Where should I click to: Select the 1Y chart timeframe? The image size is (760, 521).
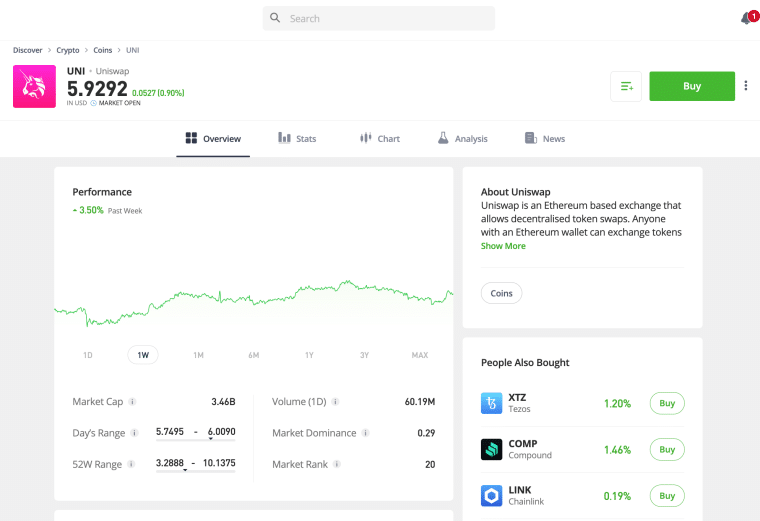point(309,355)
